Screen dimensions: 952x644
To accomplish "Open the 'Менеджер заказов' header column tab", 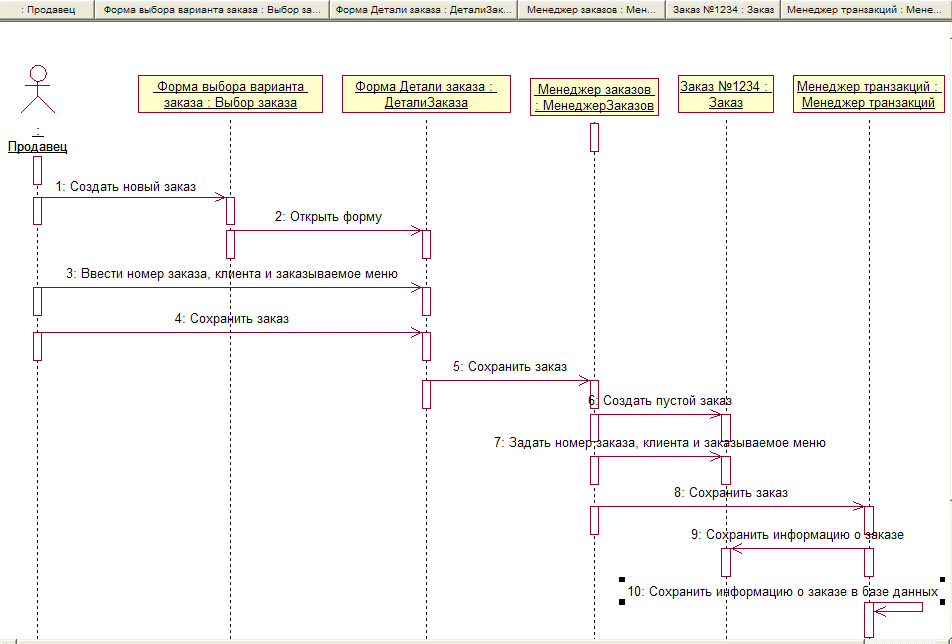I will [591, 10].
